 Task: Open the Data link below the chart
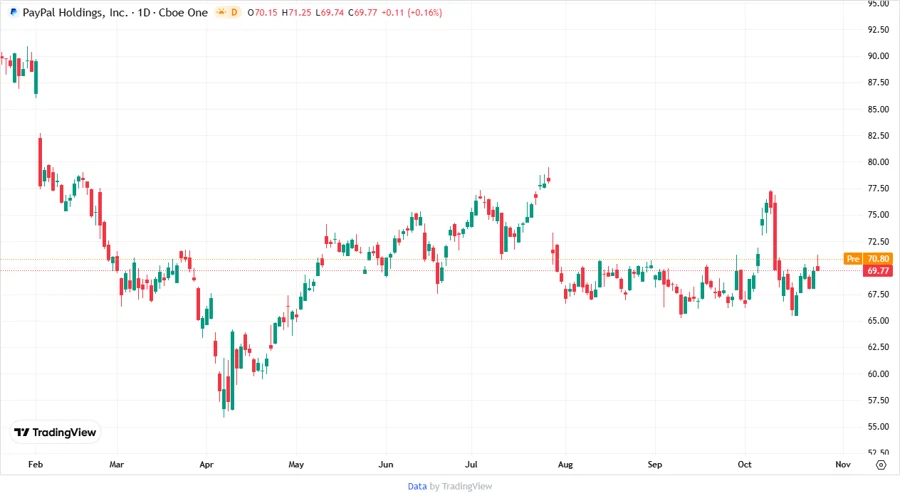click(417, 486)
